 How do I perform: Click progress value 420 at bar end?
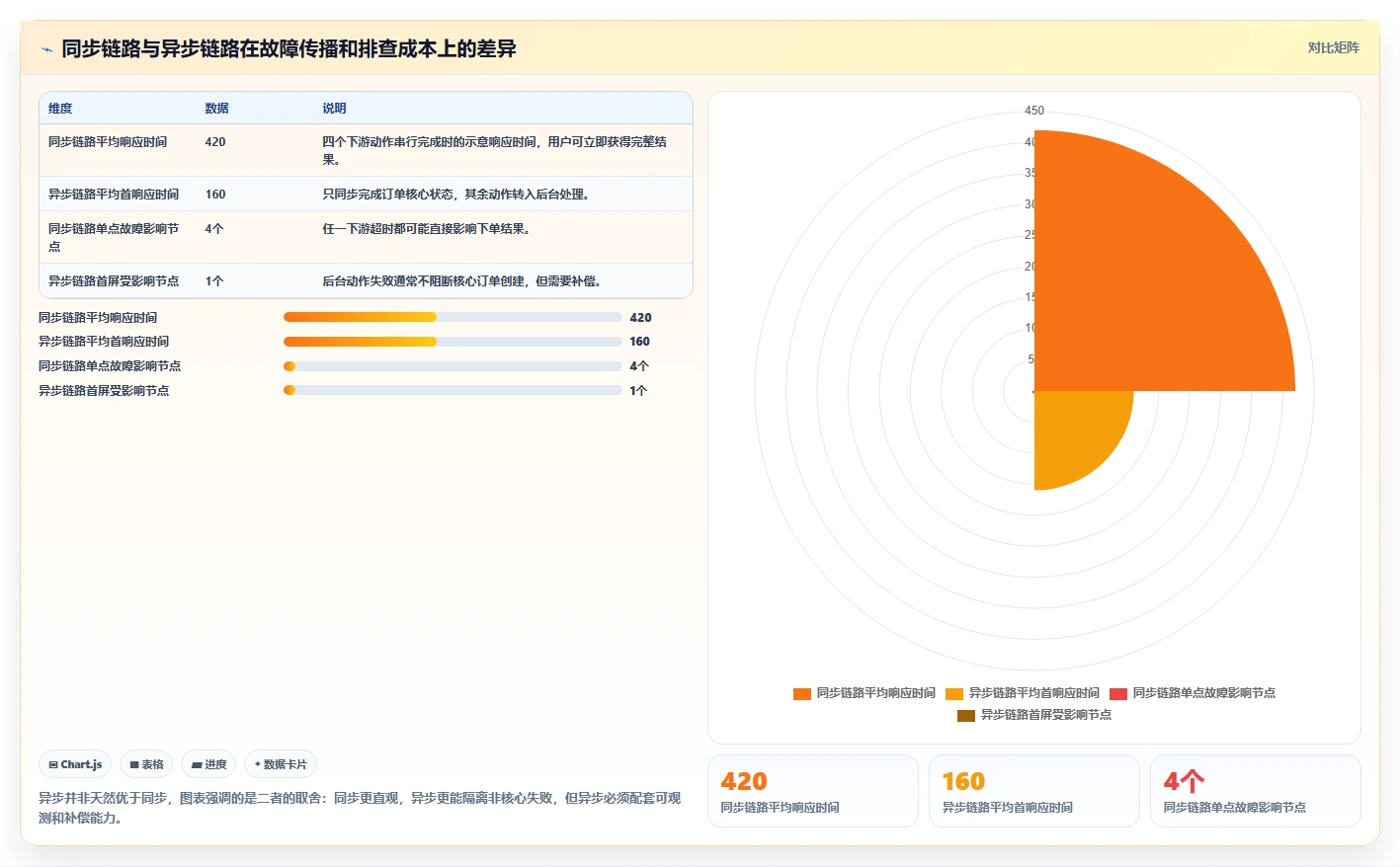click(640, 318)
